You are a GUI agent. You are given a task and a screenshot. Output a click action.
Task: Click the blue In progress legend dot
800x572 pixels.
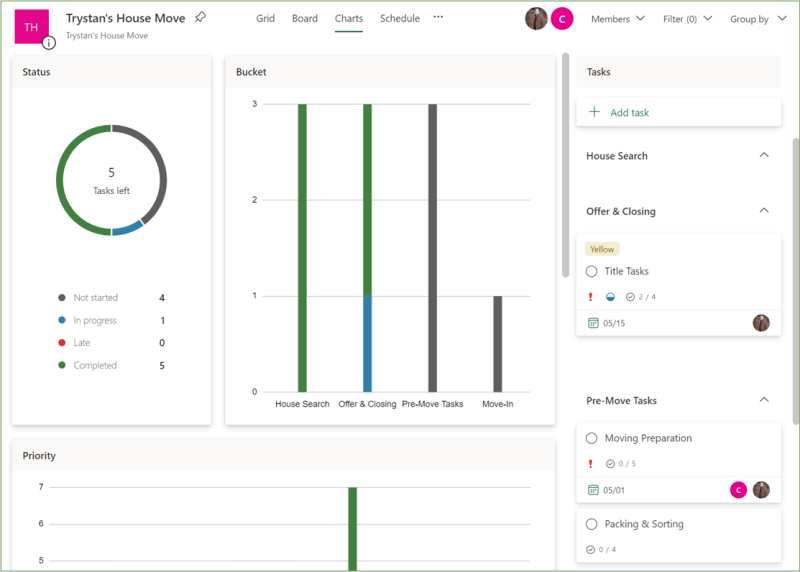point(62,320)
